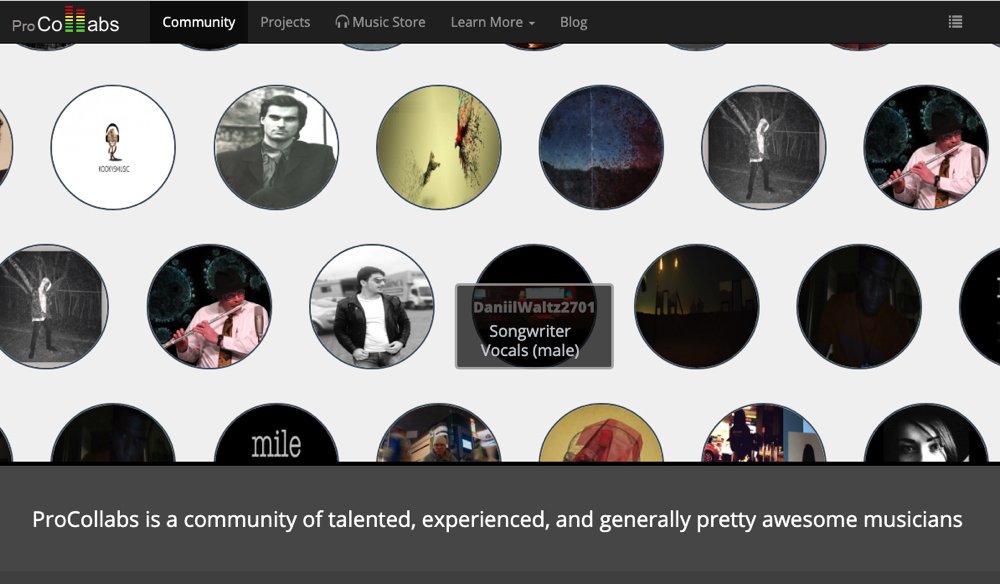Open the black-and-white suited man portrait
Viewport: 1000px width, 584px height.
pos(276,147)
